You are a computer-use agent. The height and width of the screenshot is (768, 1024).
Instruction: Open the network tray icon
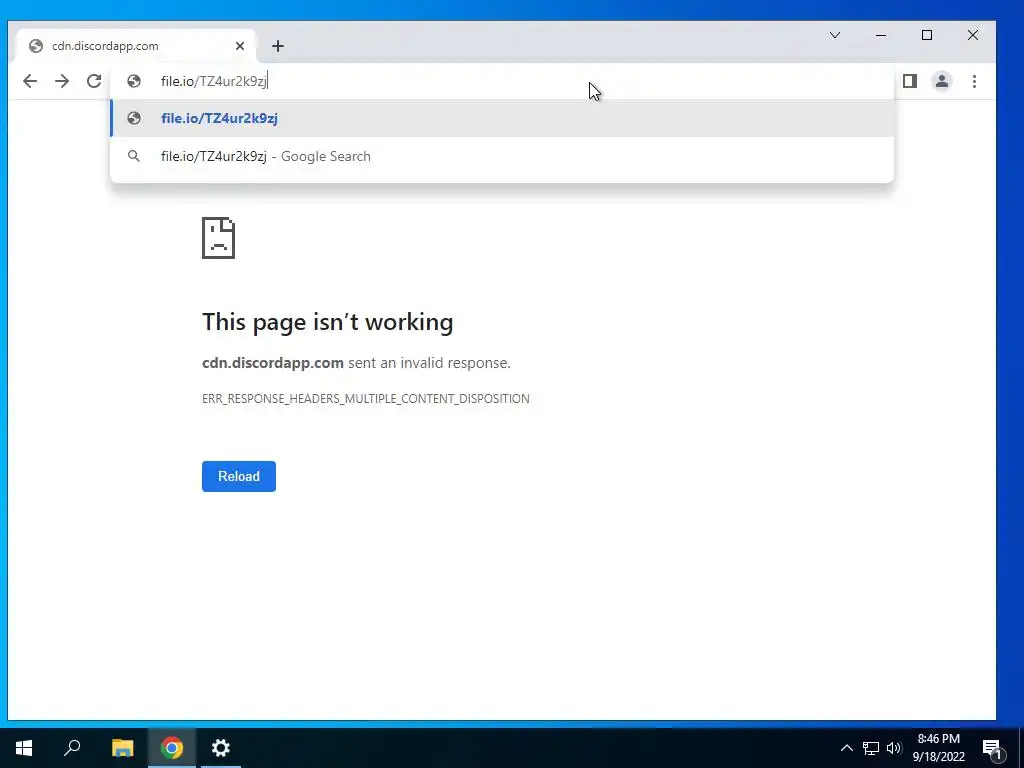pos(871,748)
